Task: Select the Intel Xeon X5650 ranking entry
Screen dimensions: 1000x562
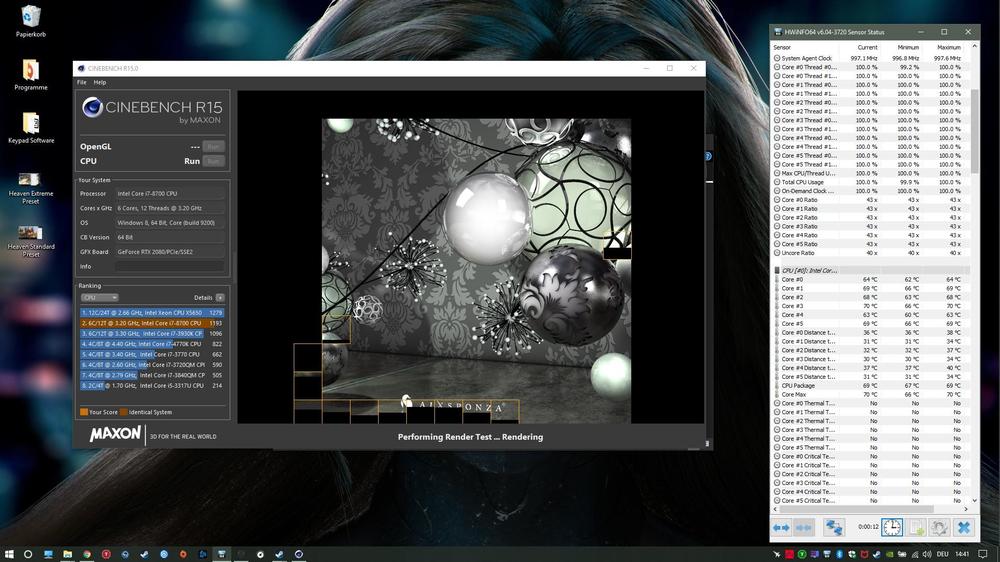Action: [x=152, y=313]
